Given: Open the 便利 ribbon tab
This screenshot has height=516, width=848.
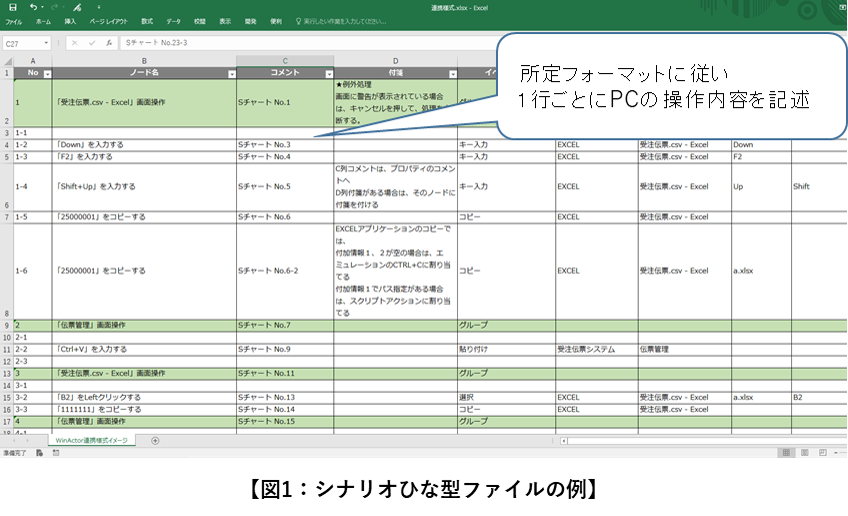Looking at the screenshot, I should pyautogui.click(x=276, y=22).
